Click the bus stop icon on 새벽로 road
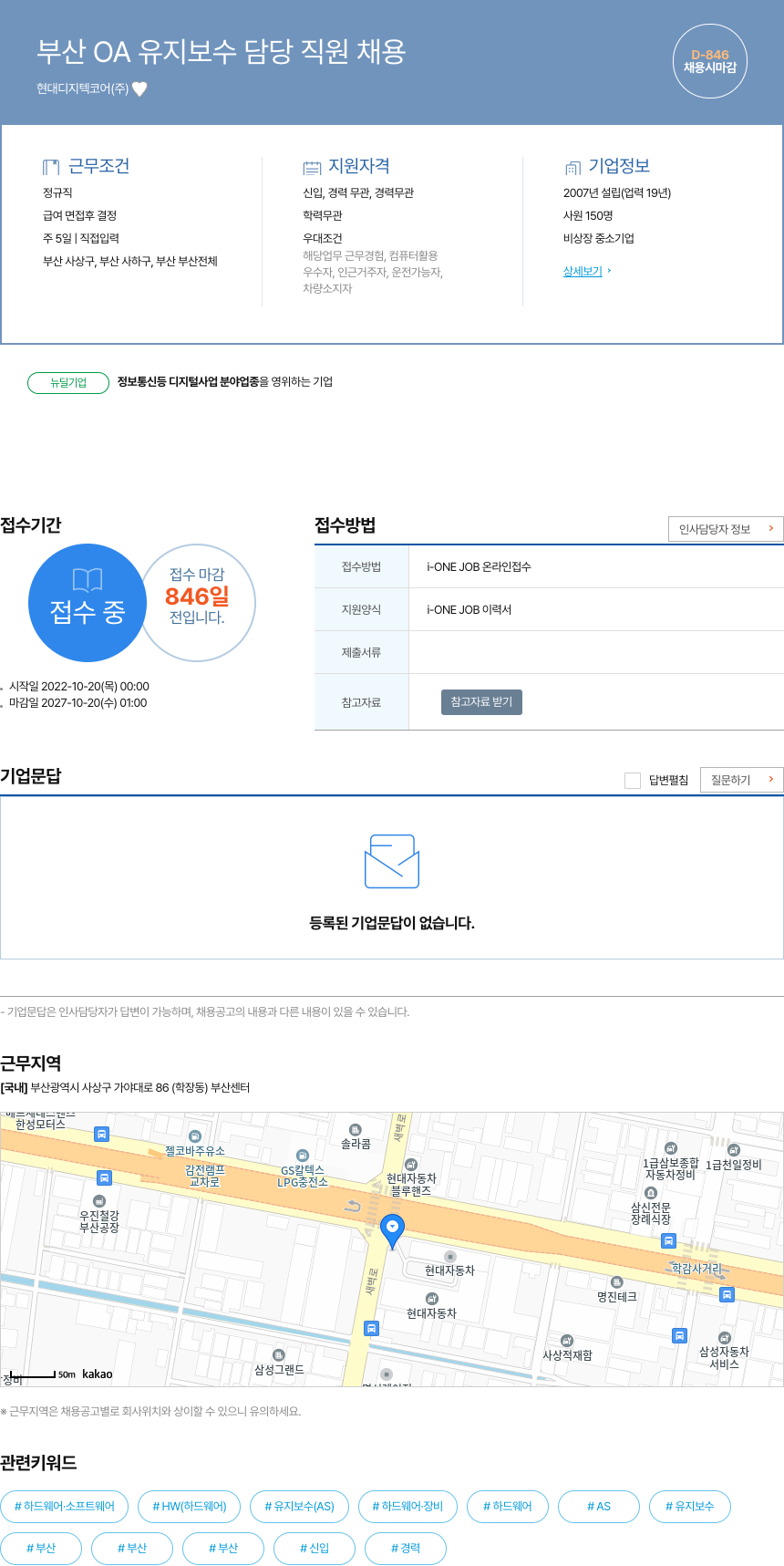 [371, 1328]
